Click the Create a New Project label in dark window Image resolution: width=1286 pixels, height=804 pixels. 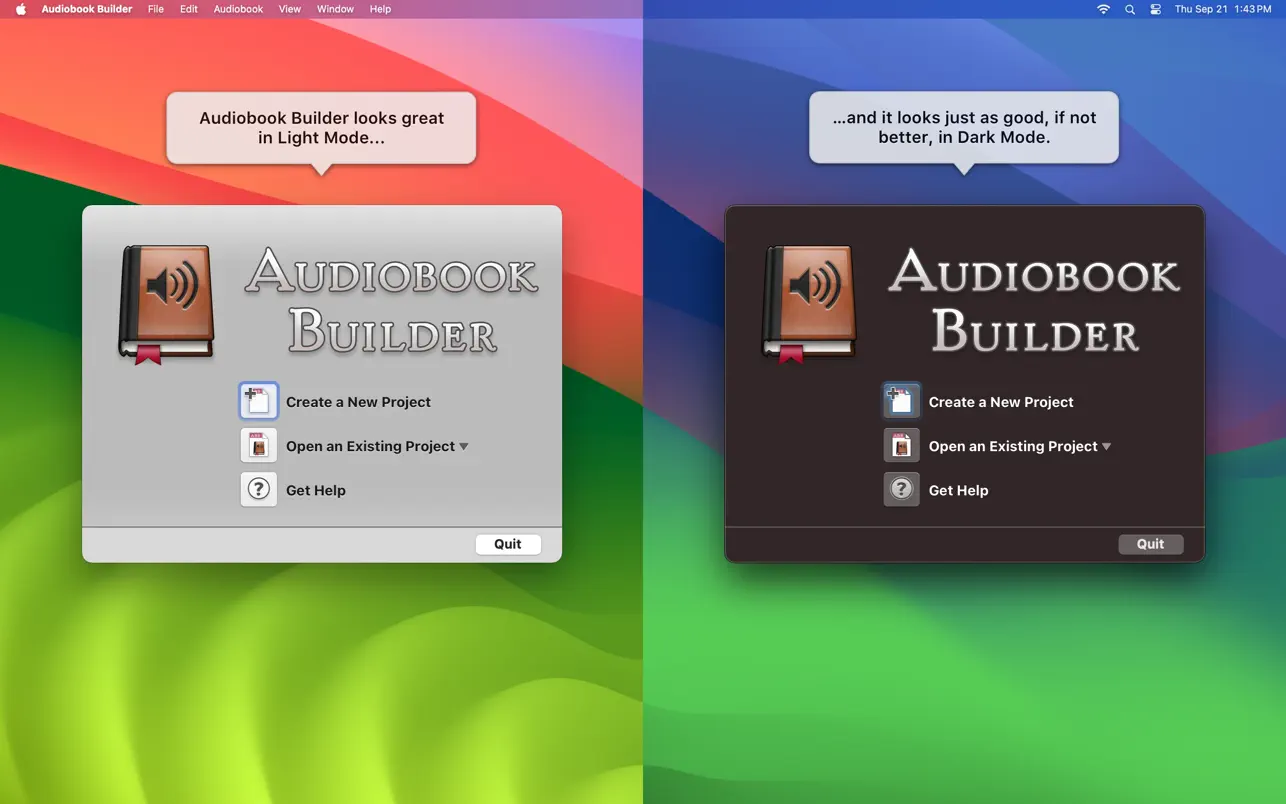point(1001,402)
